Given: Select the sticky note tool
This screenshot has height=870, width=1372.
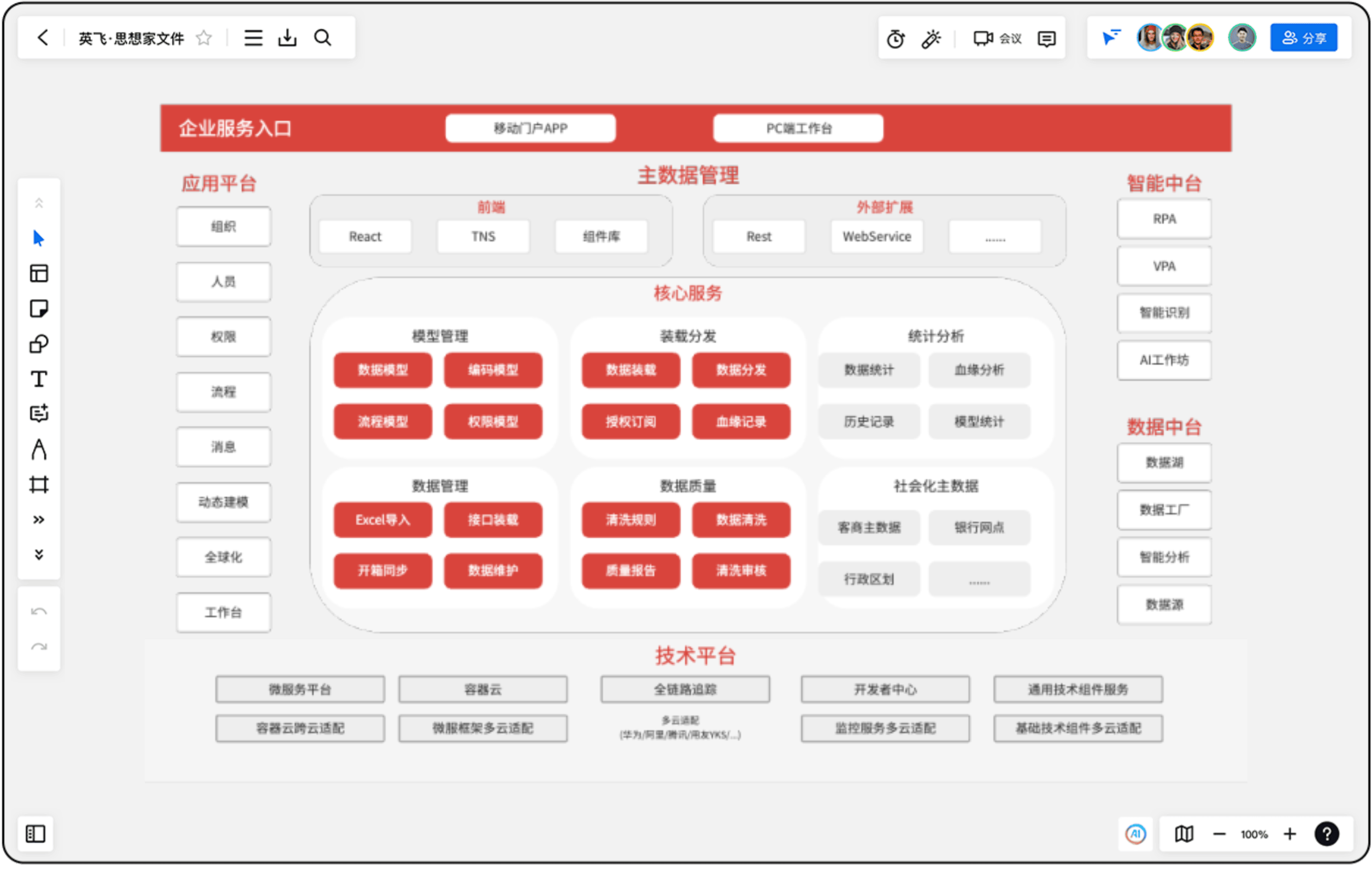Looking at the screenshot, I should coord(39,309).
